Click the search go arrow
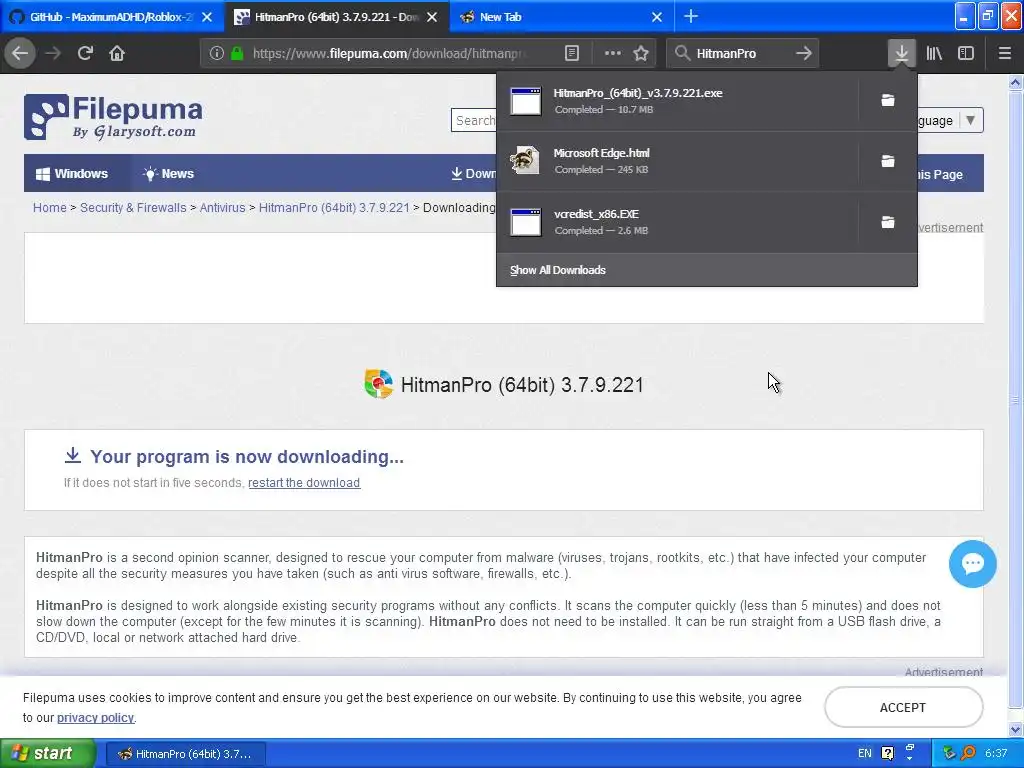This screenshot has width=1024, height=768. pos(804,53)
